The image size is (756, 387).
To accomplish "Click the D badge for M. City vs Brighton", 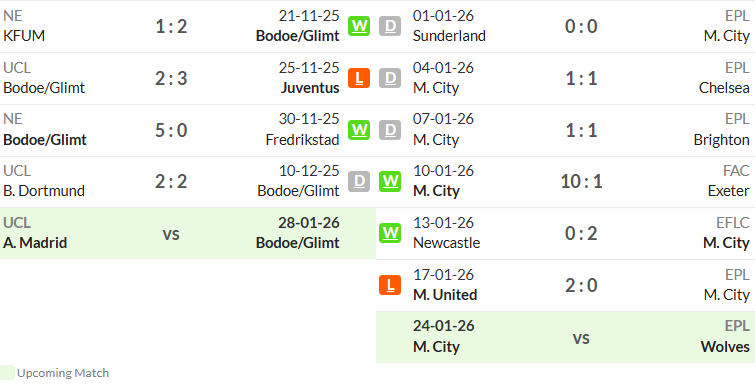I will click(390, 130).
